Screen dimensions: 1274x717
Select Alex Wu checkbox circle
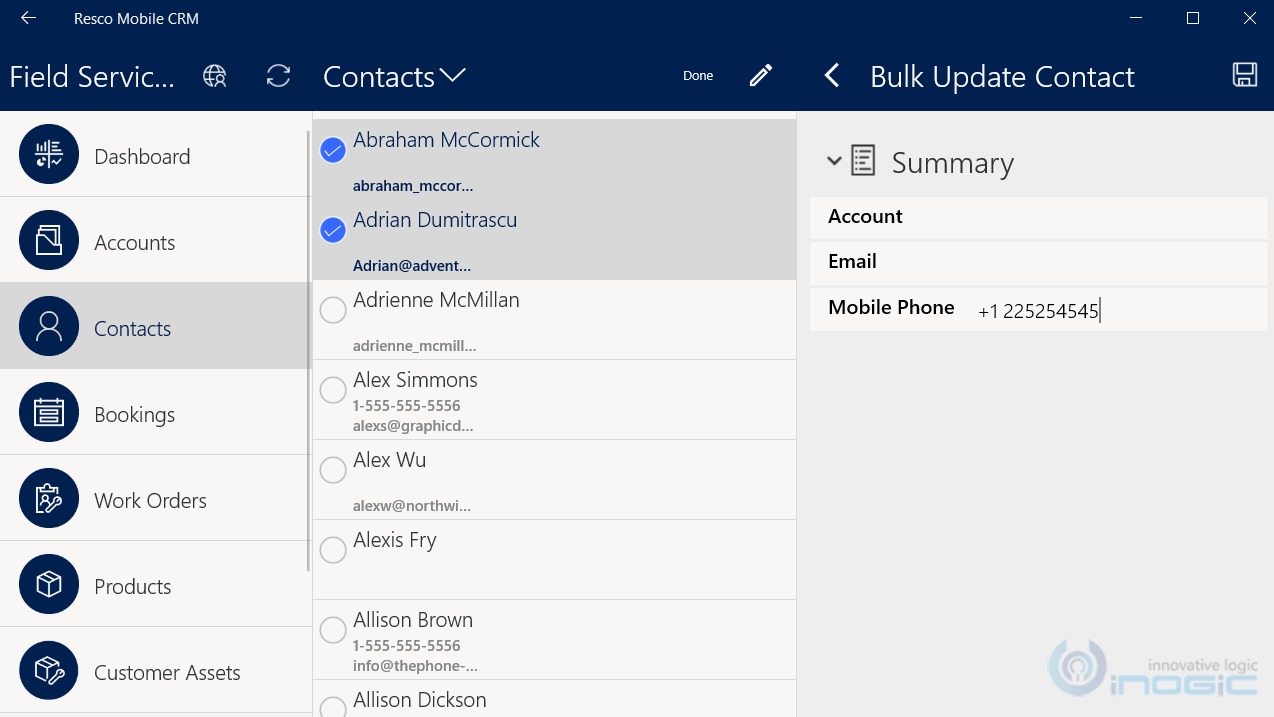[x=333, y=470]
